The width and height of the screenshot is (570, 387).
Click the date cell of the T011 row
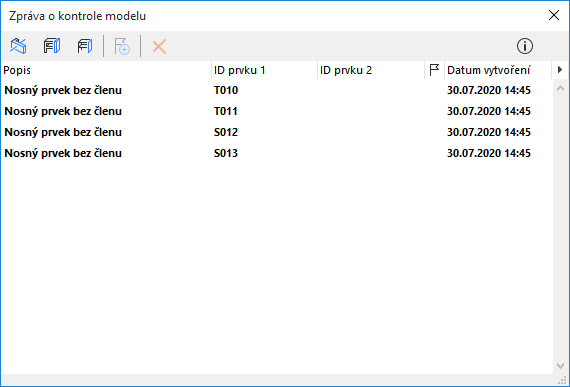[x=489, y=111]
